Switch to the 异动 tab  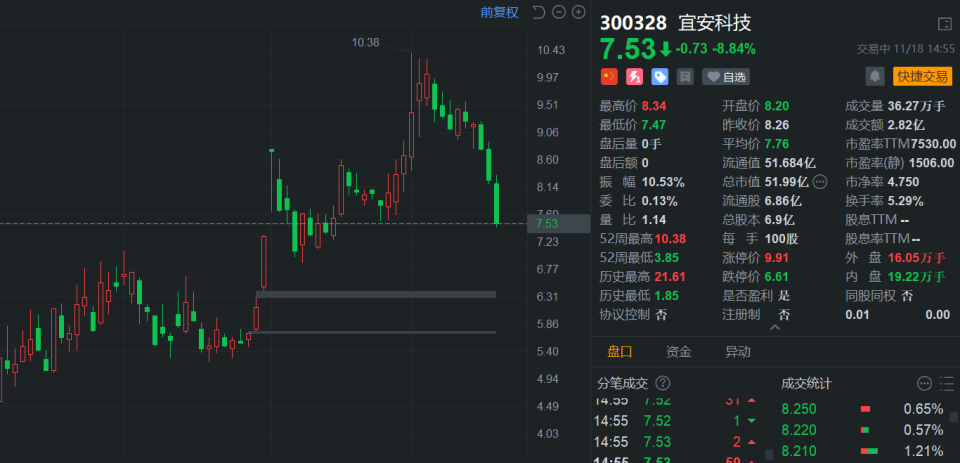coord(738,352)
